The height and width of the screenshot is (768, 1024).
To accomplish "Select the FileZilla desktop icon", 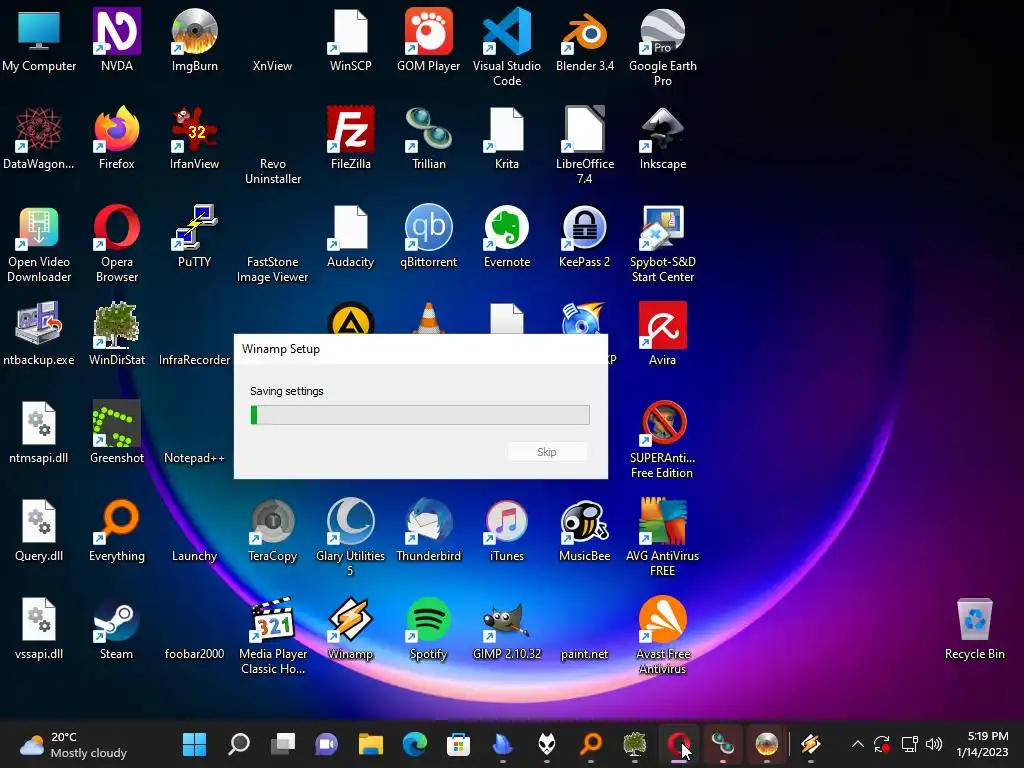I will [351, 129].
